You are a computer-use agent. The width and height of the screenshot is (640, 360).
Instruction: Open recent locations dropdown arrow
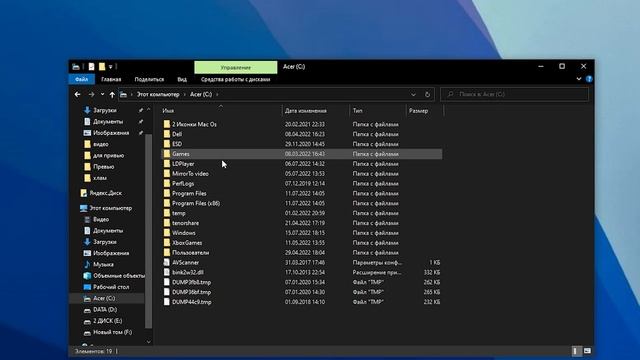tap(102, 94)
